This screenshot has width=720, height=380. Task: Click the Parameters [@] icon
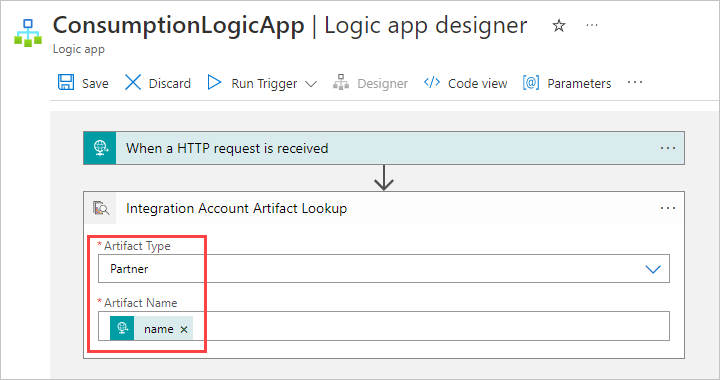click(531, 83)
